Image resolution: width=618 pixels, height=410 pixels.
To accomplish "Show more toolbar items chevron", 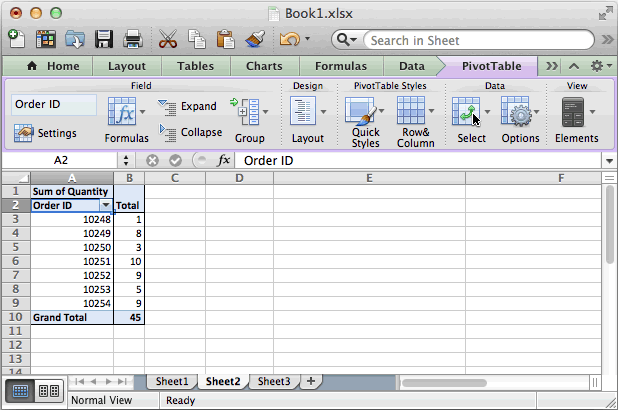I will tap(607, 39).
